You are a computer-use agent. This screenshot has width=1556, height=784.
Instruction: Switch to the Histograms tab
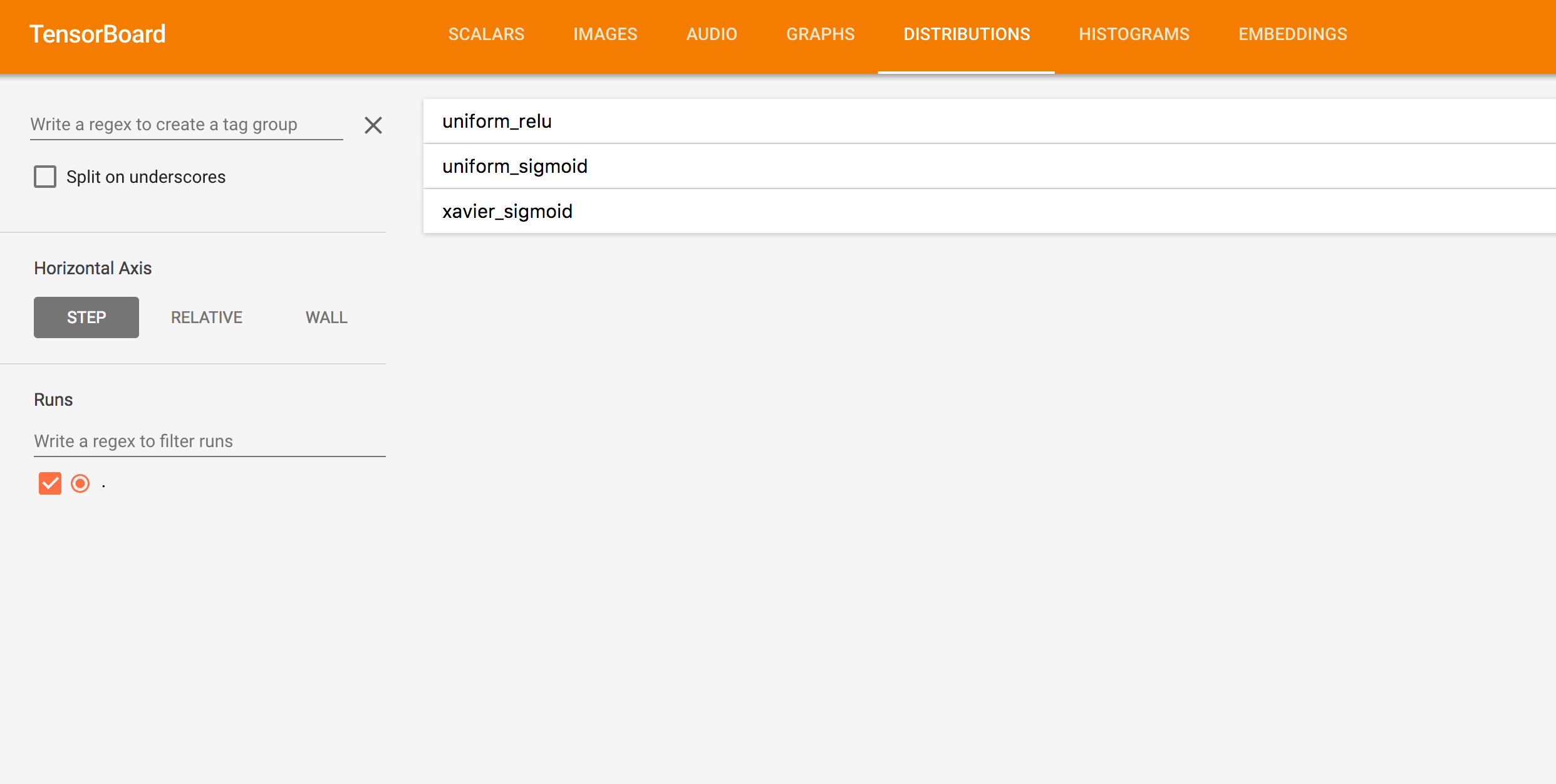(1134, 34)
